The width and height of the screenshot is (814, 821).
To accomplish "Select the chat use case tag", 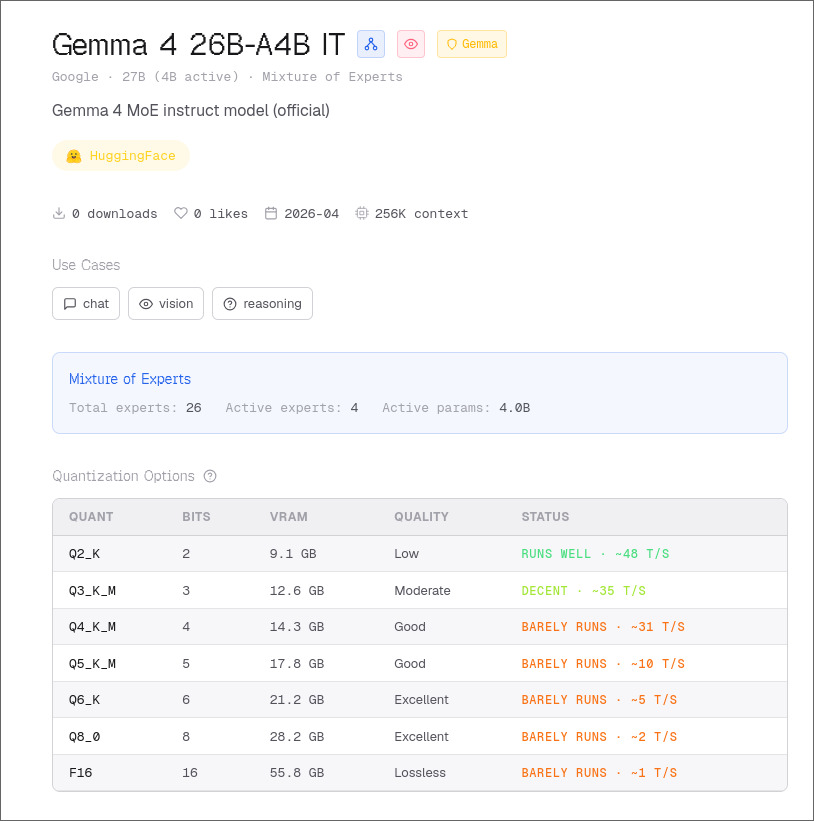I will point(86,304).
